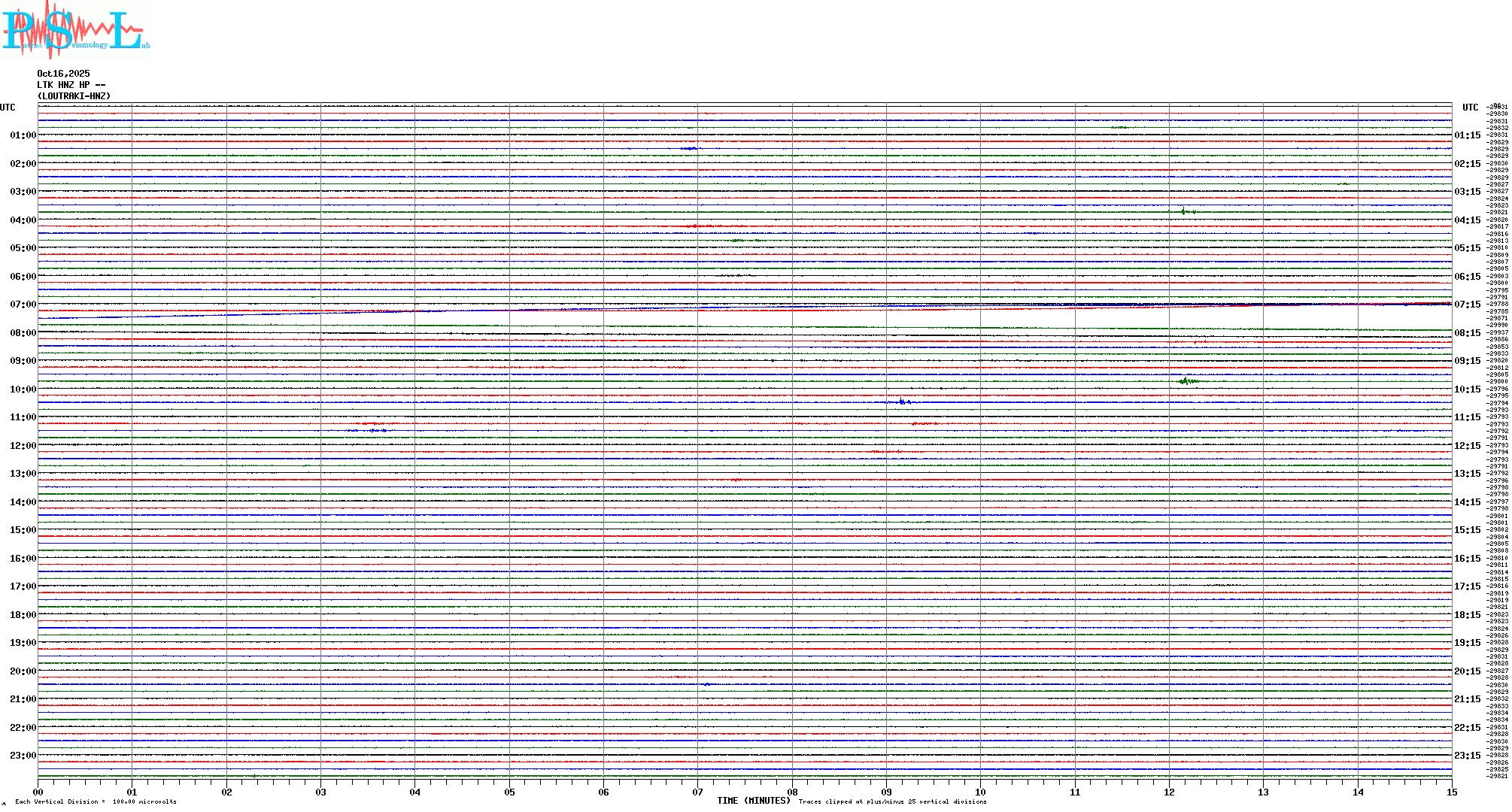Screen dimensions: 1512x812
Task: Click the PSL Seismology Lab logo
Action: point(75,30)
